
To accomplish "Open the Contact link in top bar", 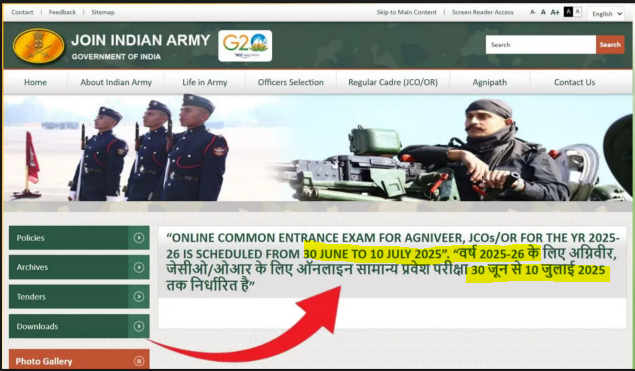I will [22, 12].
